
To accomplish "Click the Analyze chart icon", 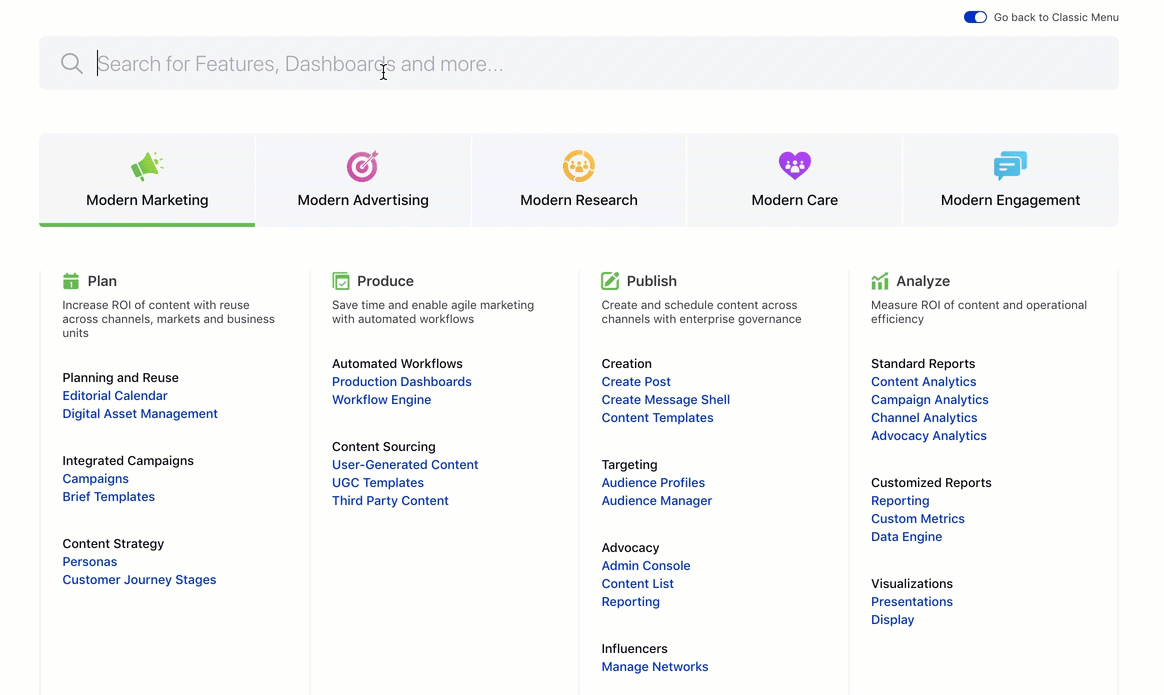I will 879,281.
